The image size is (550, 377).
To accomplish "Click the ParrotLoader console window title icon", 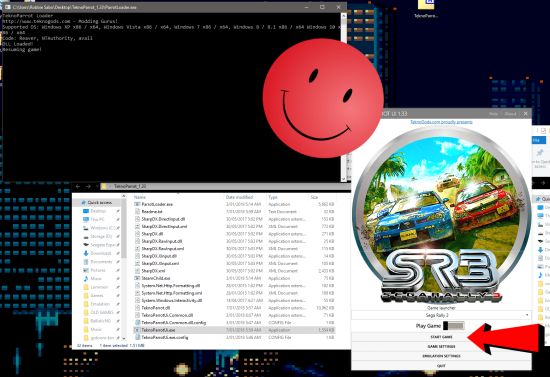I will coord(7,7).
